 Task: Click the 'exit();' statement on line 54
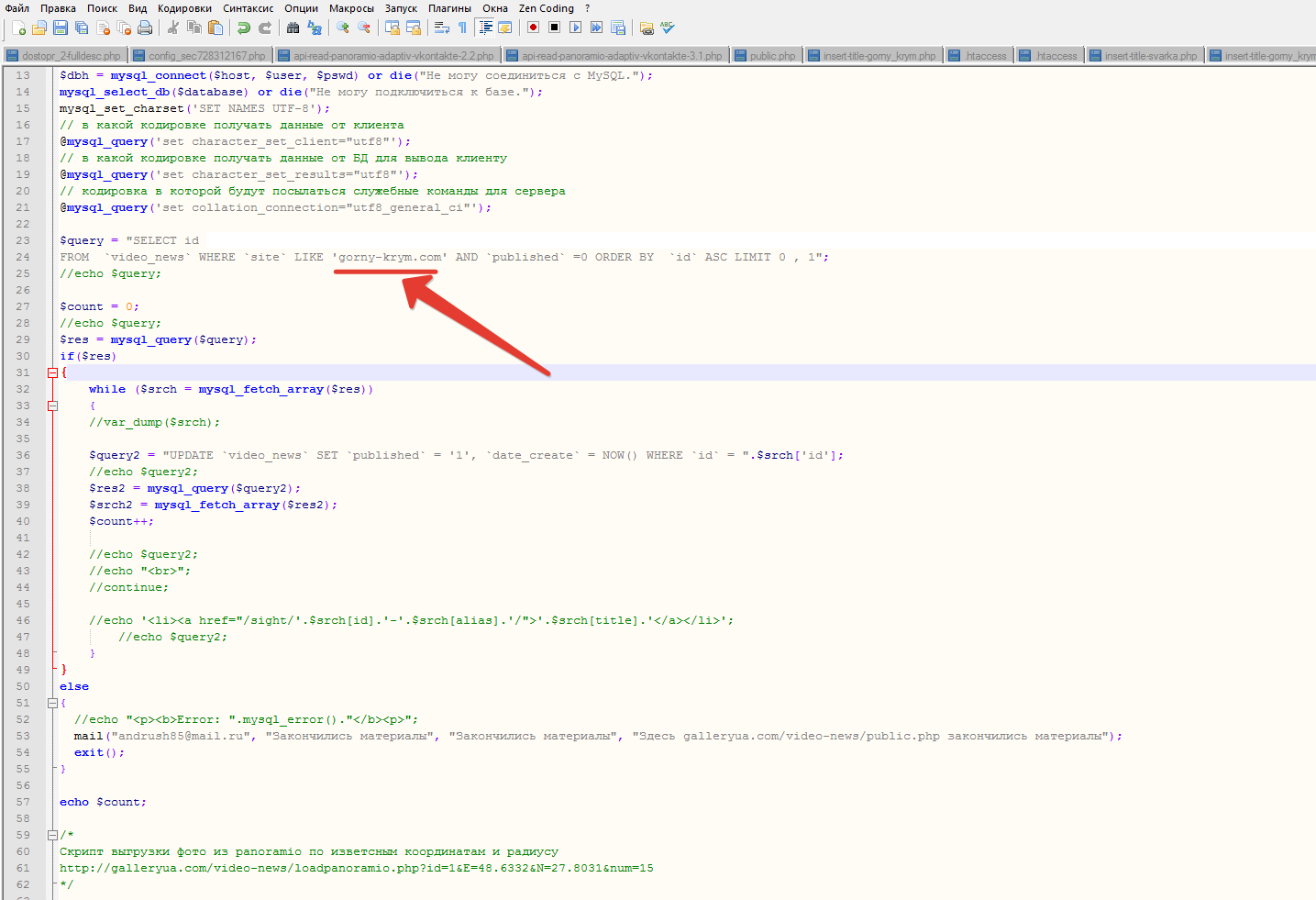(x=99, y=752)
